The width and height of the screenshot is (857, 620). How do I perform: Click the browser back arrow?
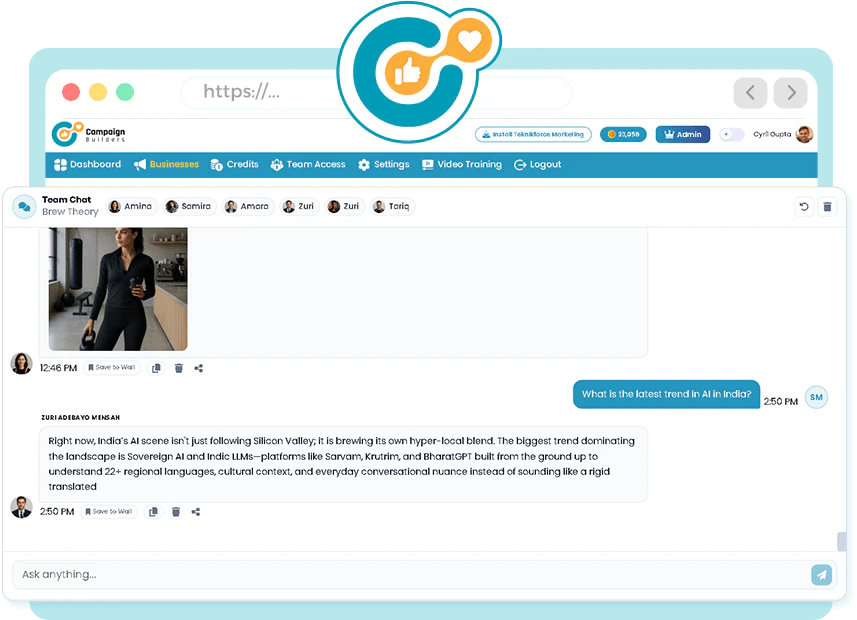[750, 92]
